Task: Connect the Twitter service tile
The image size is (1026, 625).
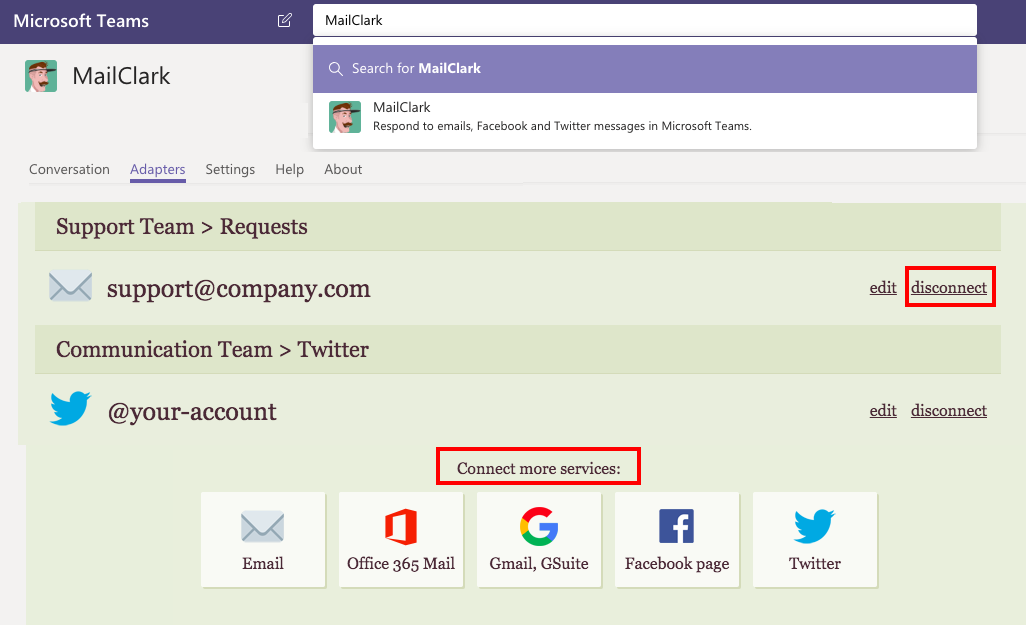Action: 815,540
